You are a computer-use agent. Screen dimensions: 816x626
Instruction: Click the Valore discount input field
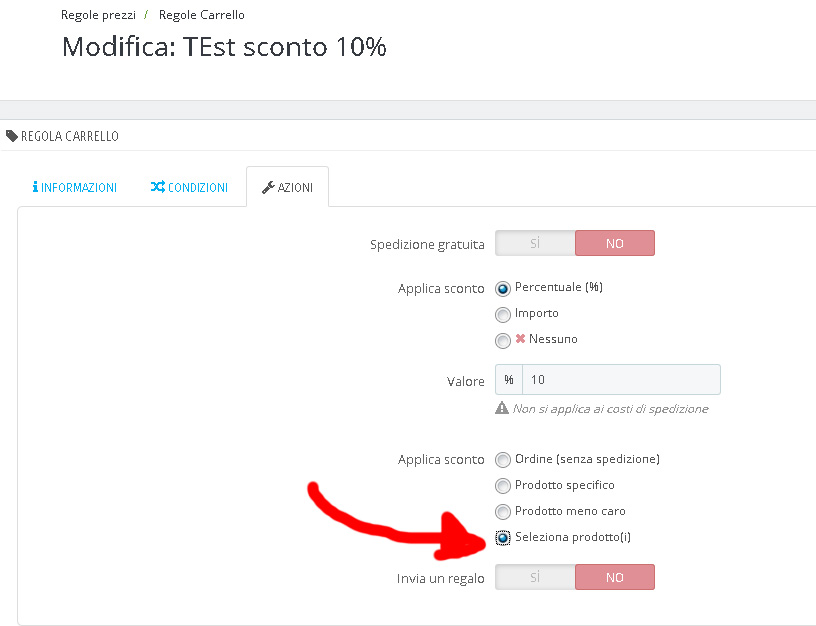click(x=620, y=380)
